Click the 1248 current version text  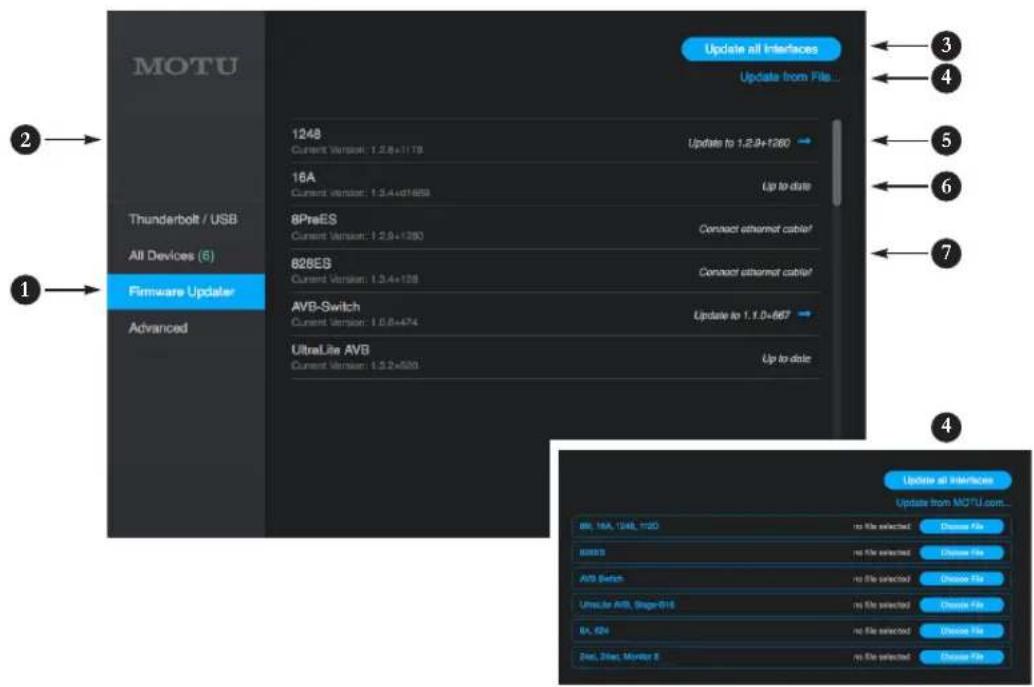pos(357,150)
